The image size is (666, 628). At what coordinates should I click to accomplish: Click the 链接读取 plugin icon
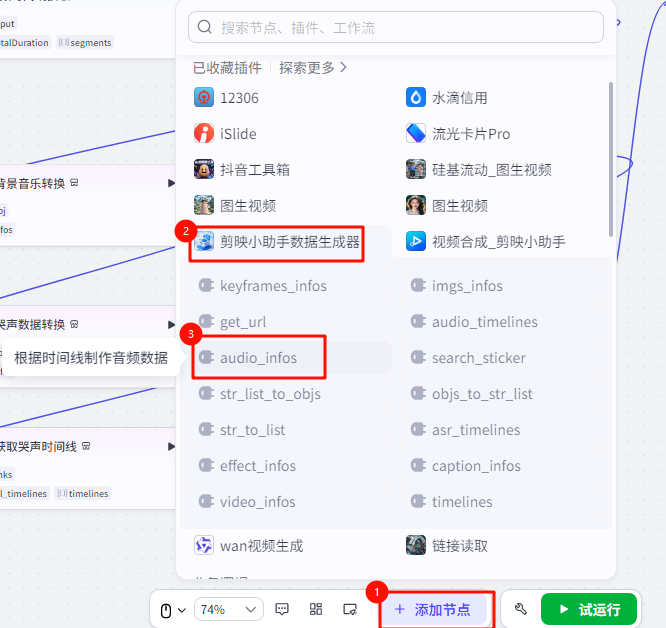416,546
